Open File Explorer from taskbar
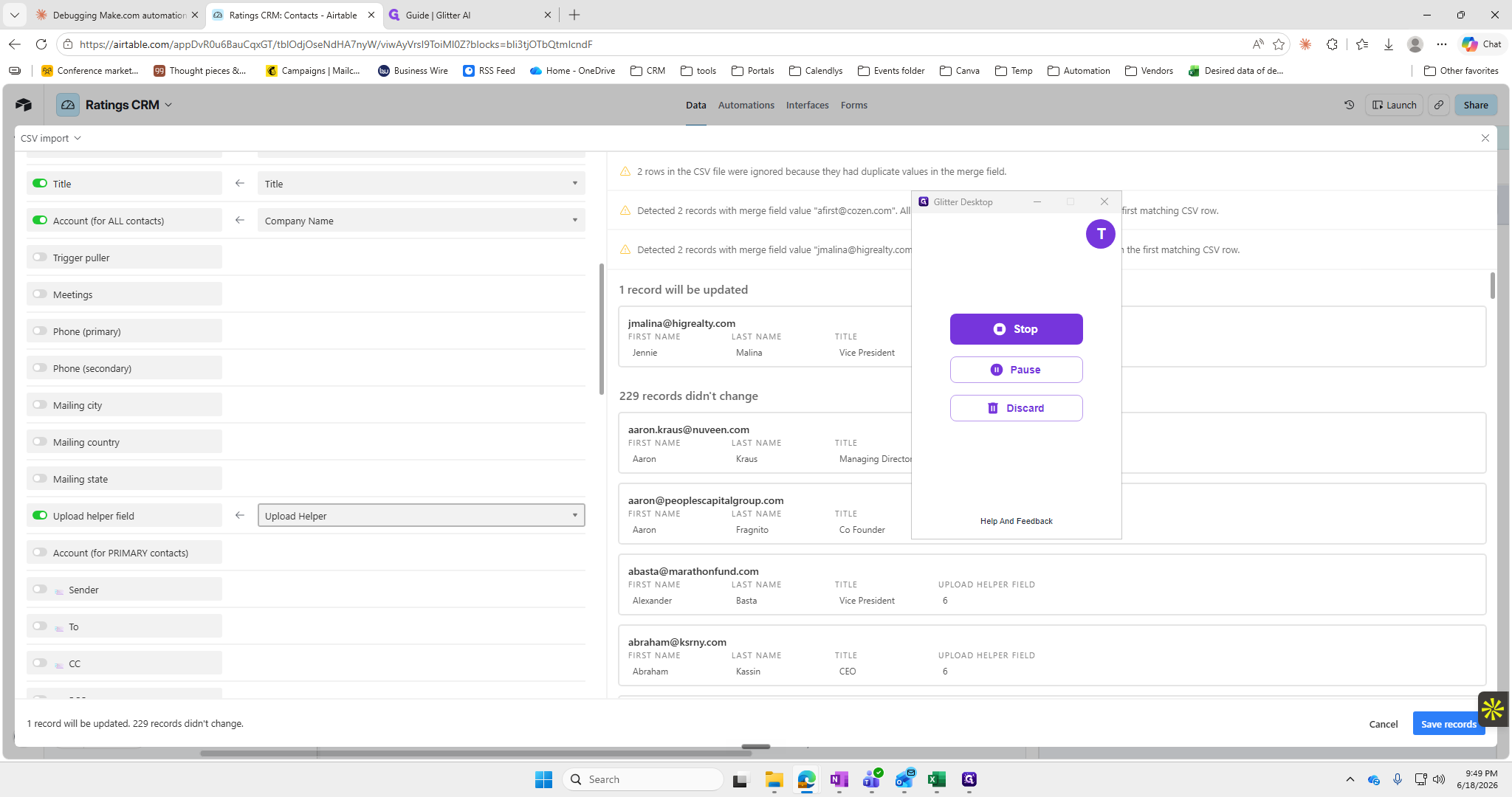 point(774,779)
